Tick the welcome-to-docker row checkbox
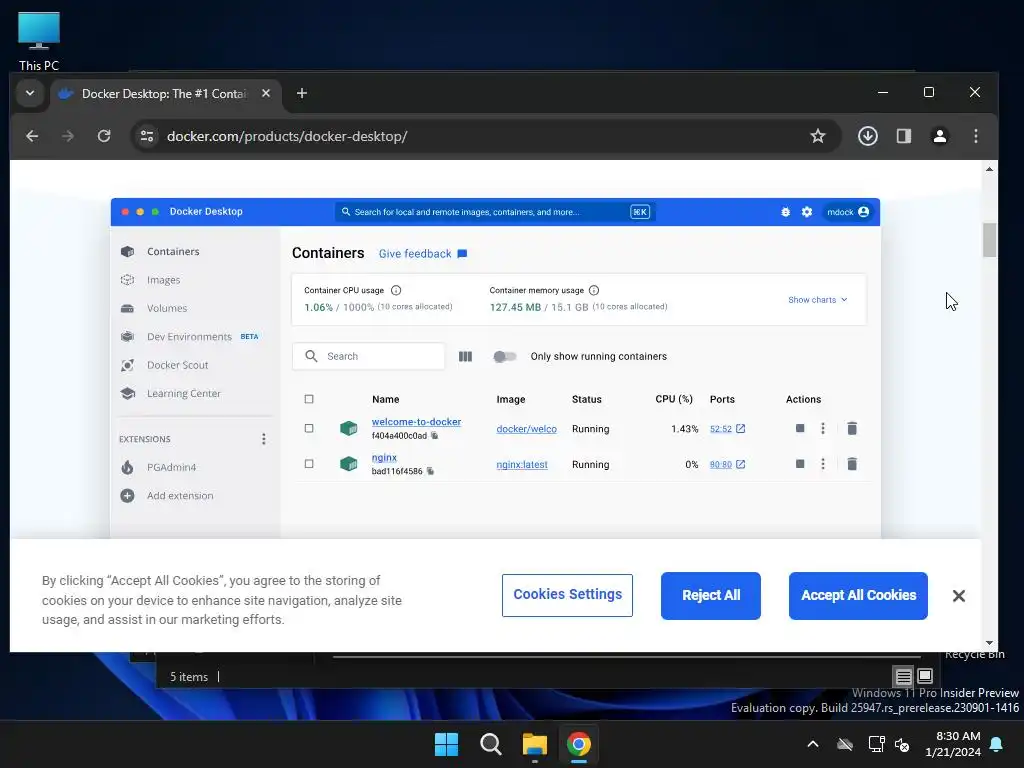 tap(309, 428)
